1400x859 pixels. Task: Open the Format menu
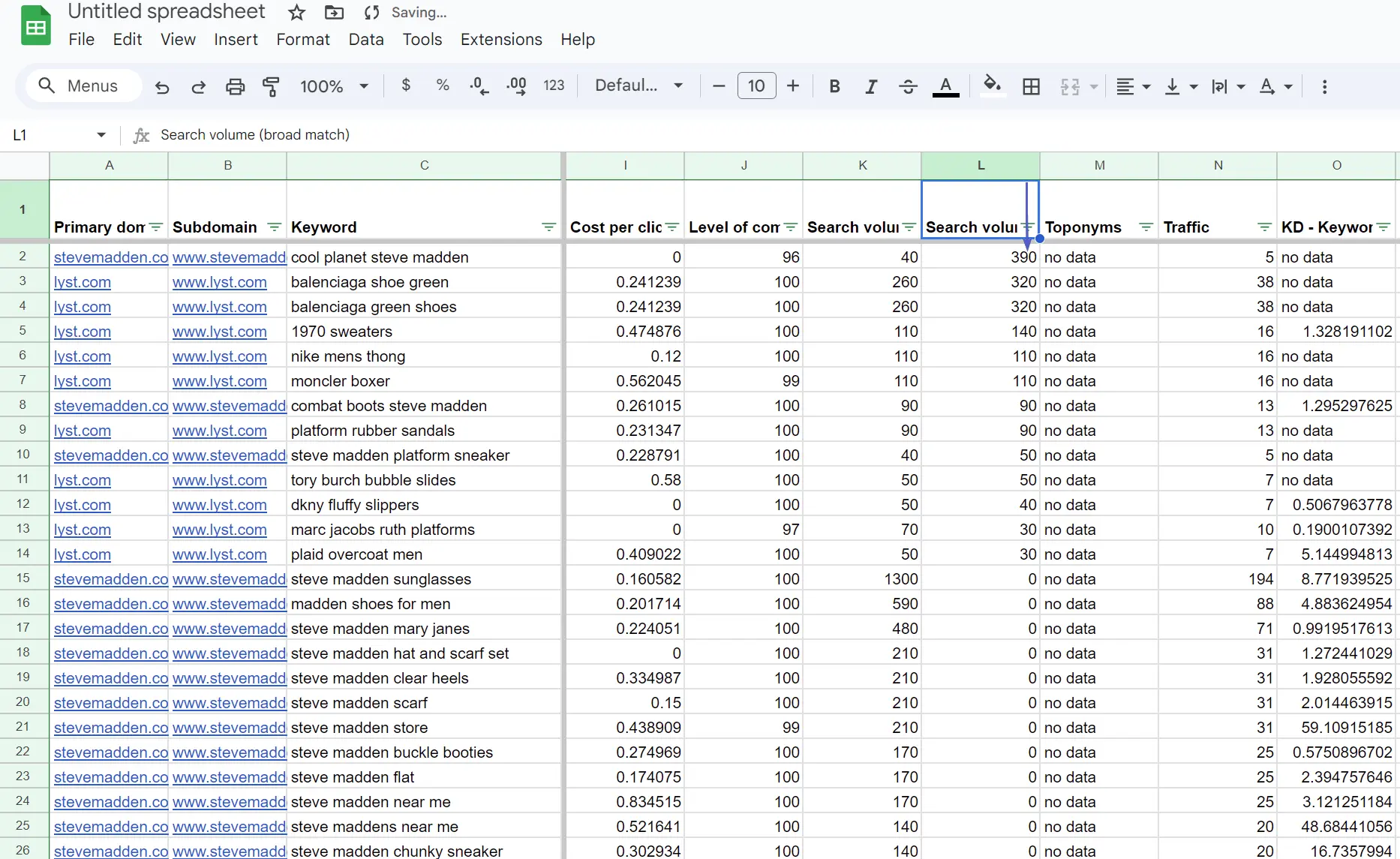tap(303, 40)
